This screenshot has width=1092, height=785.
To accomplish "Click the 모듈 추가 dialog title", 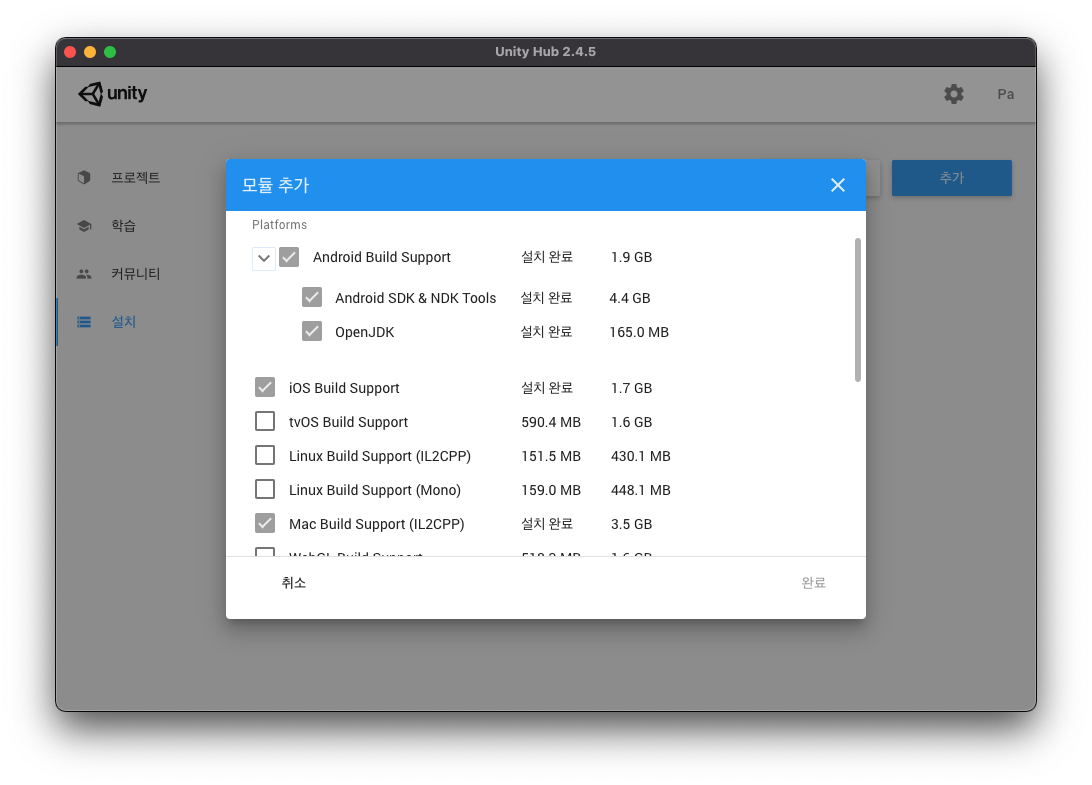I will [x=275, y=185].
